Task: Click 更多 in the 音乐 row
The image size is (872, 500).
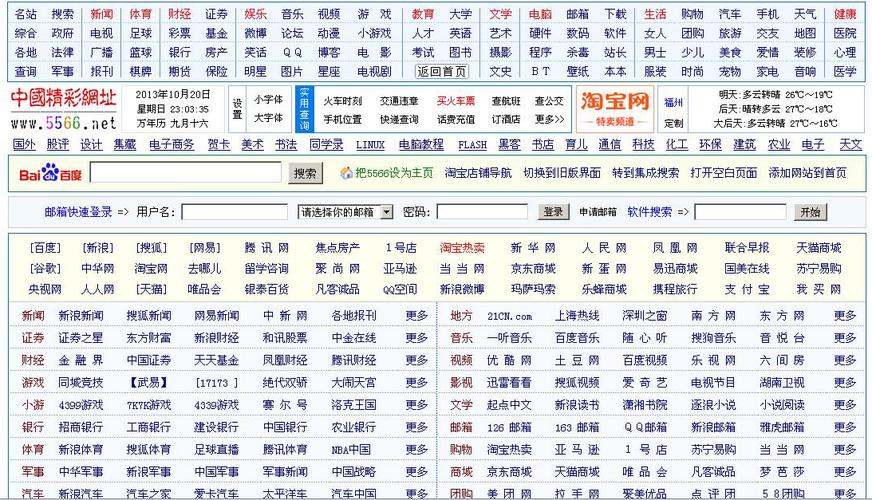Action: 845,338
